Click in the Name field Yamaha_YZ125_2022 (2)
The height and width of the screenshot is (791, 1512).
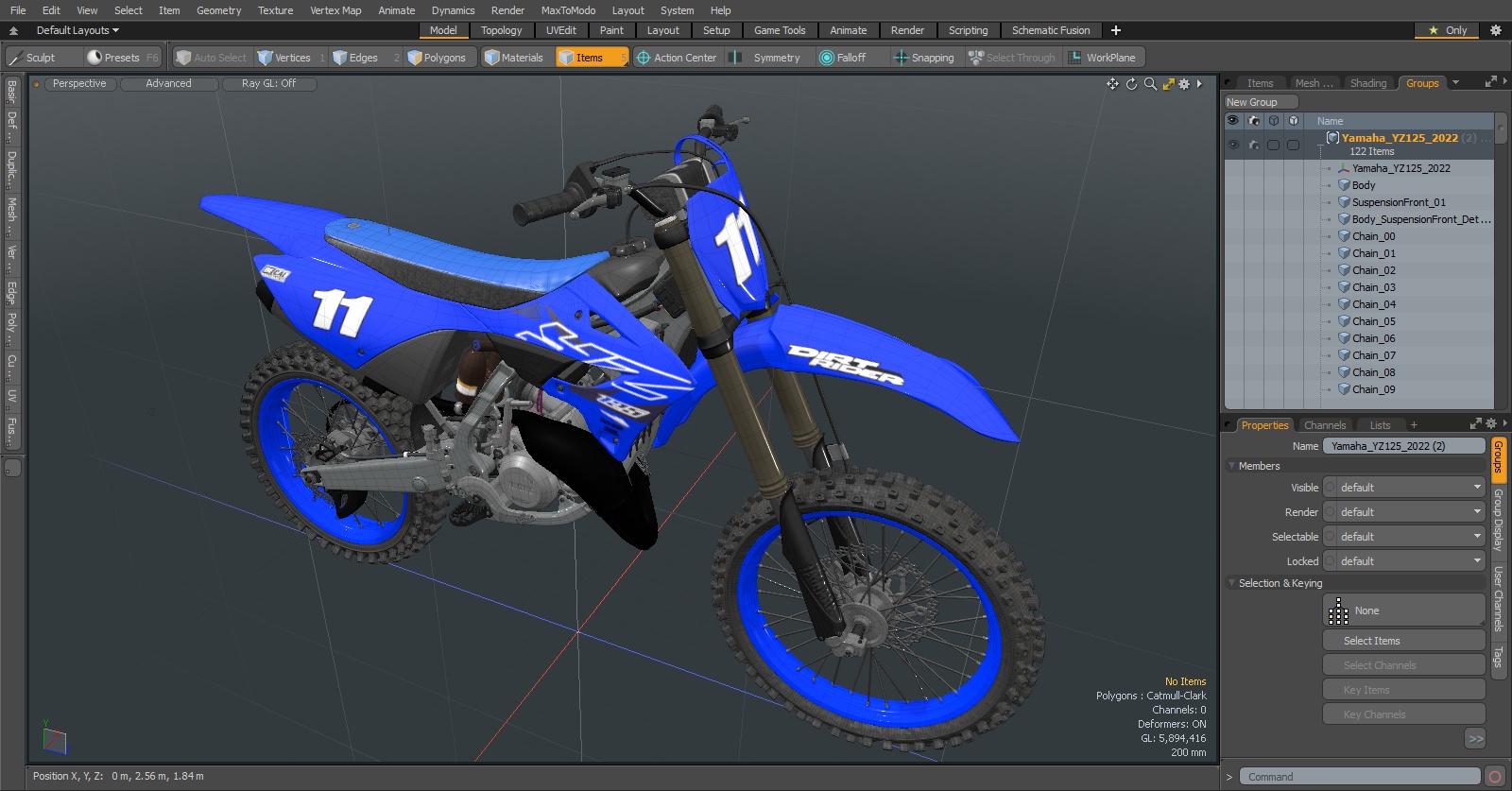point(1404,446)
